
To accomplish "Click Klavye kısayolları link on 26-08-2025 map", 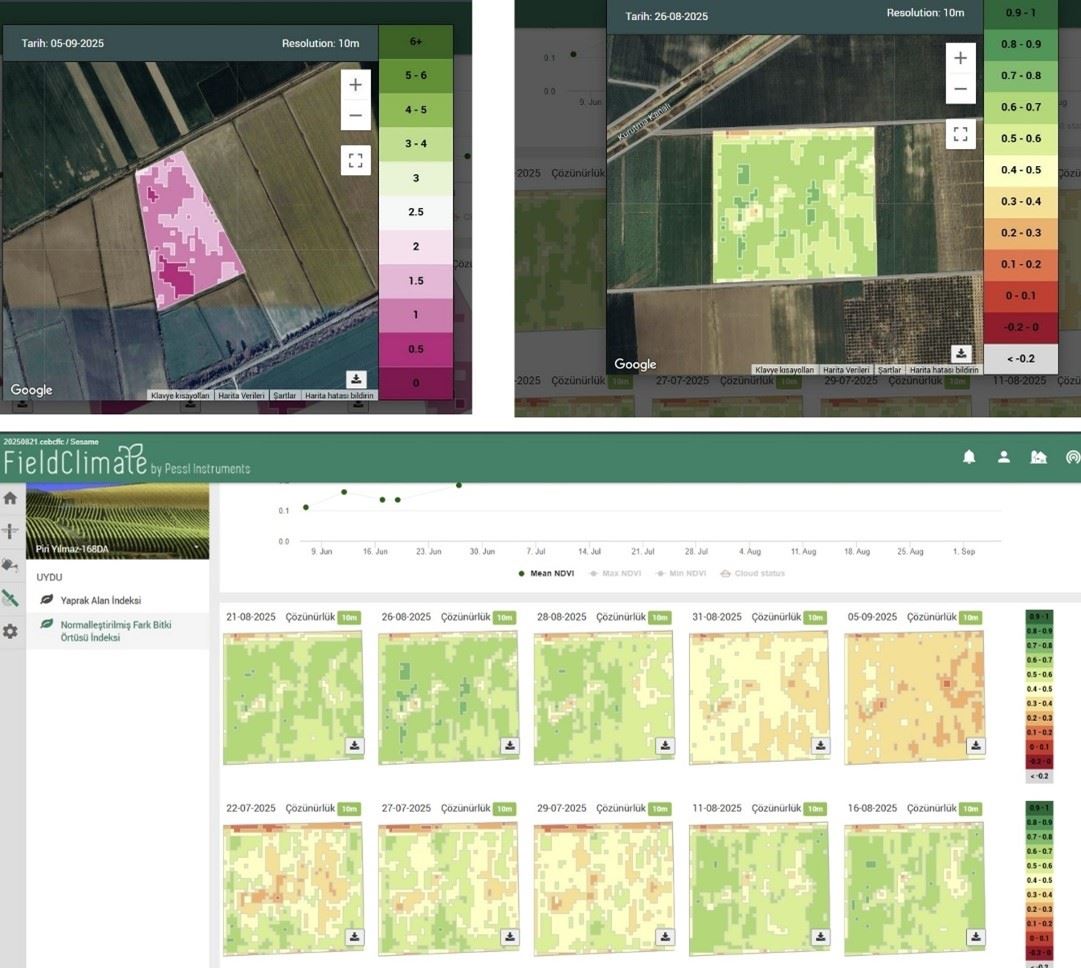I will click(784, 370).
